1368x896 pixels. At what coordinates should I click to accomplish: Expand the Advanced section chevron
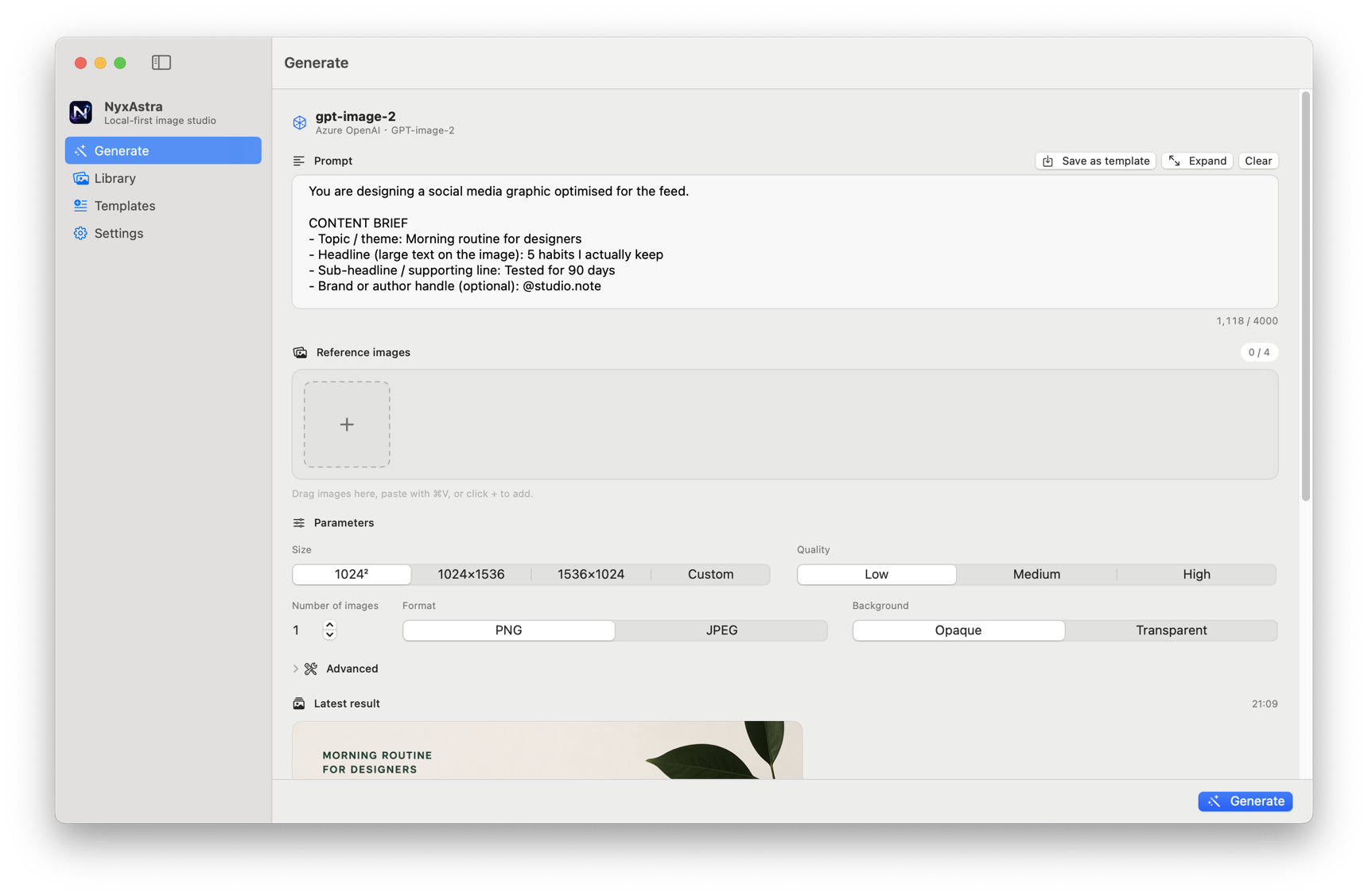point(296,669)
